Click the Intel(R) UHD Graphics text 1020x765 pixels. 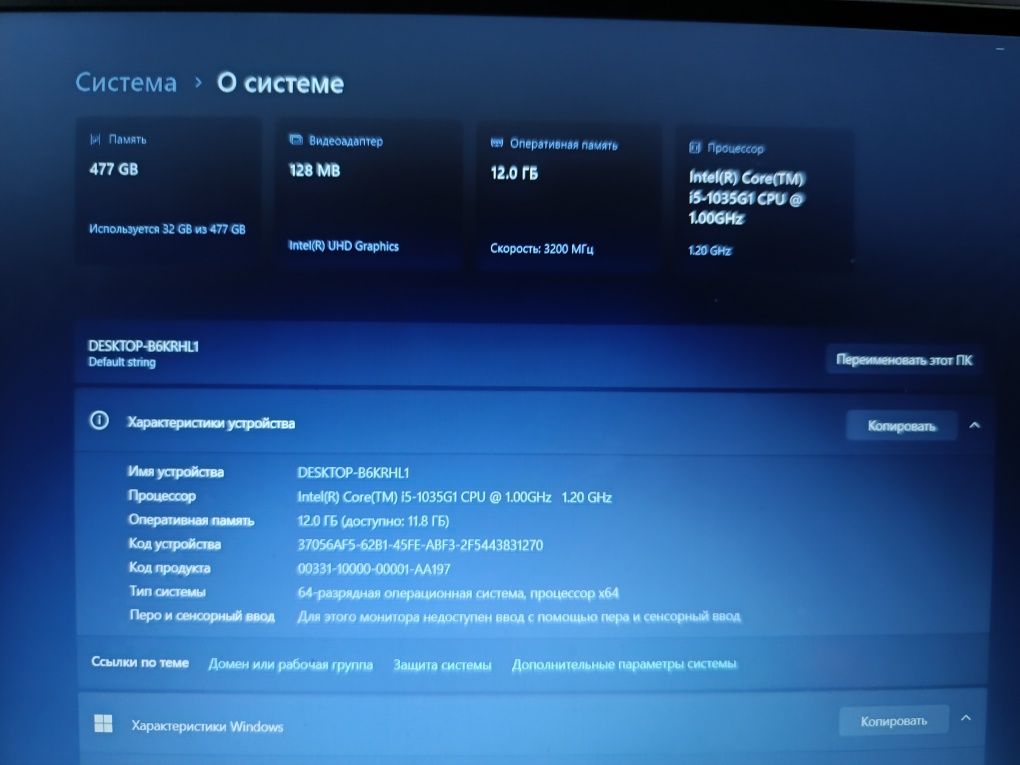tap(343, 246)
